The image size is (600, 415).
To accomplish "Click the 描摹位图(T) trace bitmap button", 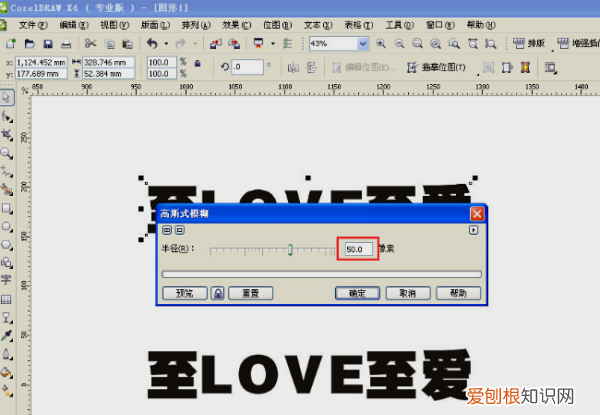I will (436, 68).
